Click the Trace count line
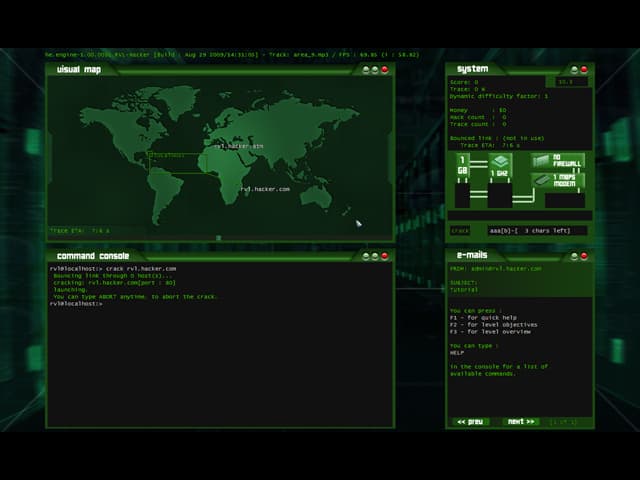 coord(478,124)
